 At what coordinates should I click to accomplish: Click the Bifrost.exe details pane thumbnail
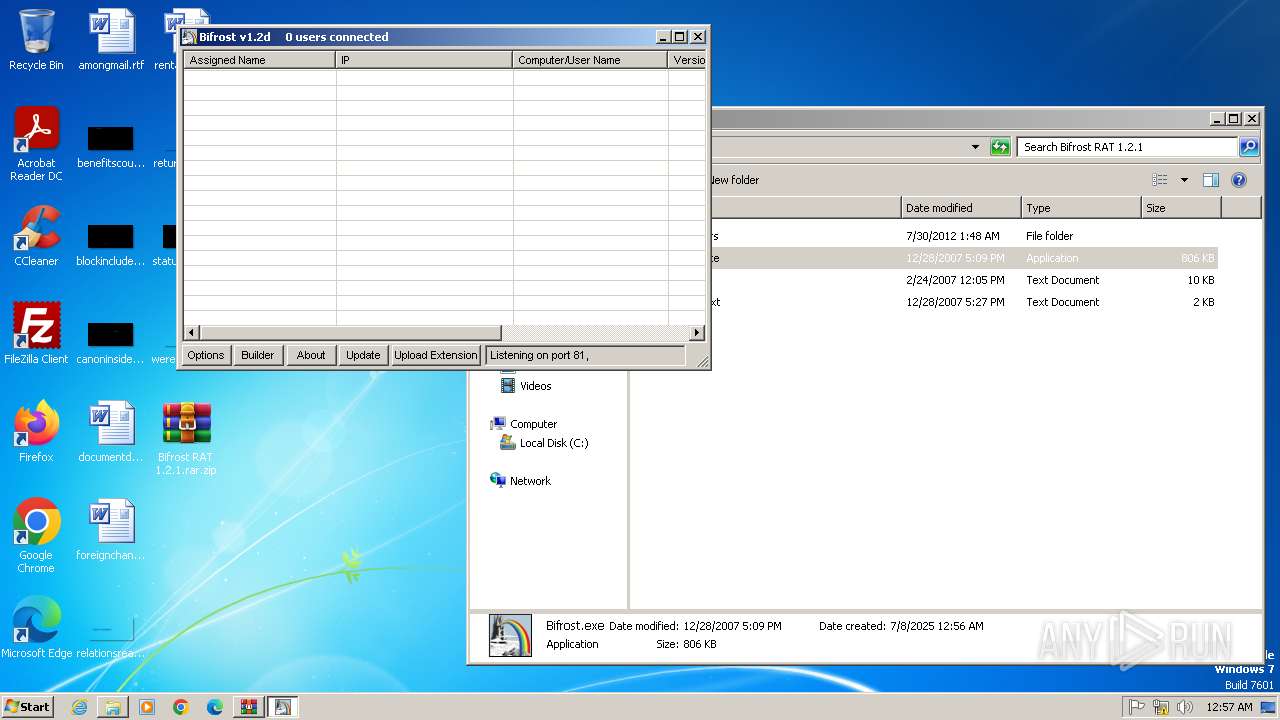[510, 635]
